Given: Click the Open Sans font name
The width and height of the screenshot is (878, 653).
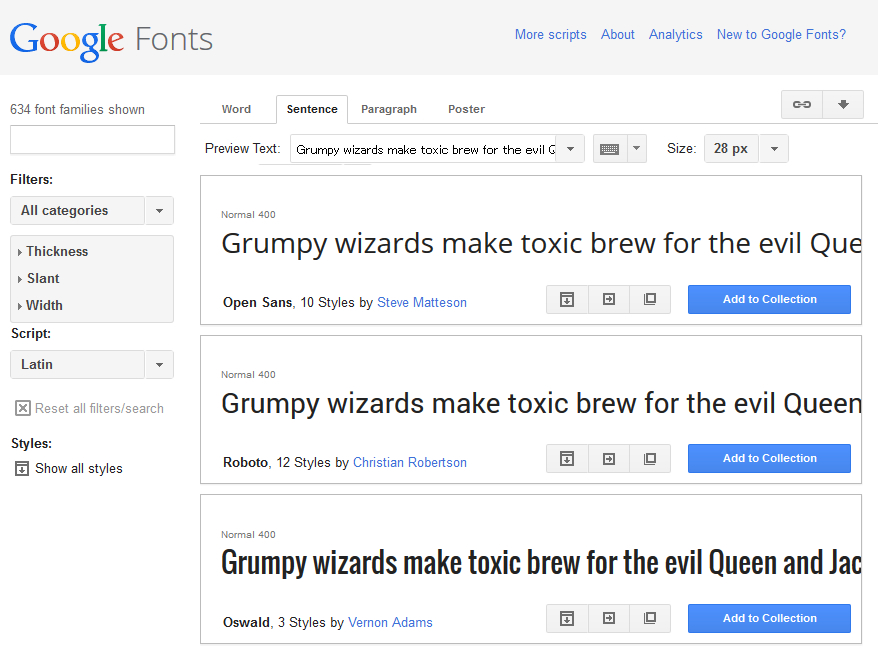Looking at the screenshot, I should pyautogui.click(x=258, y=302).
